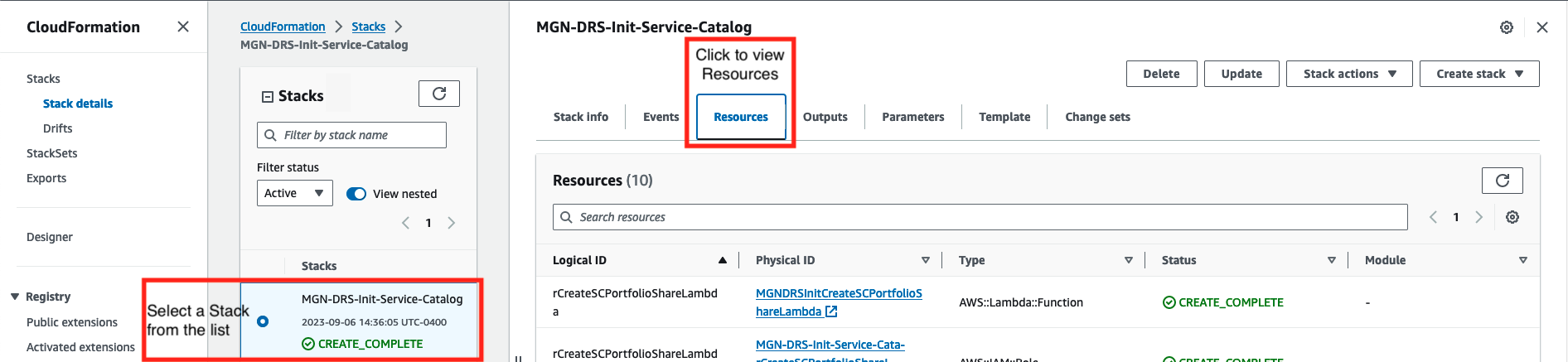Viewport: 1568px width, 362px height.
Task: Open the Resources tab
Action: [x=741, y=117]
